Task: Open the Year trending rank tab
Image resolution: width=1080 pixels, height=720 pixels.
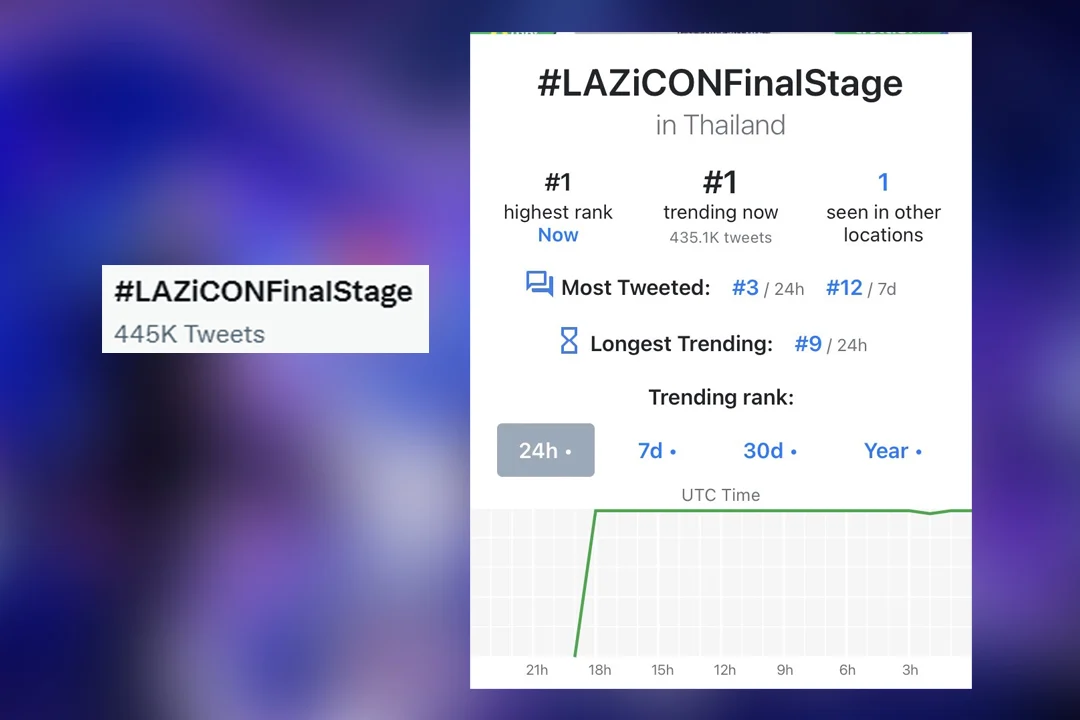Action: [x=892, y=451]
